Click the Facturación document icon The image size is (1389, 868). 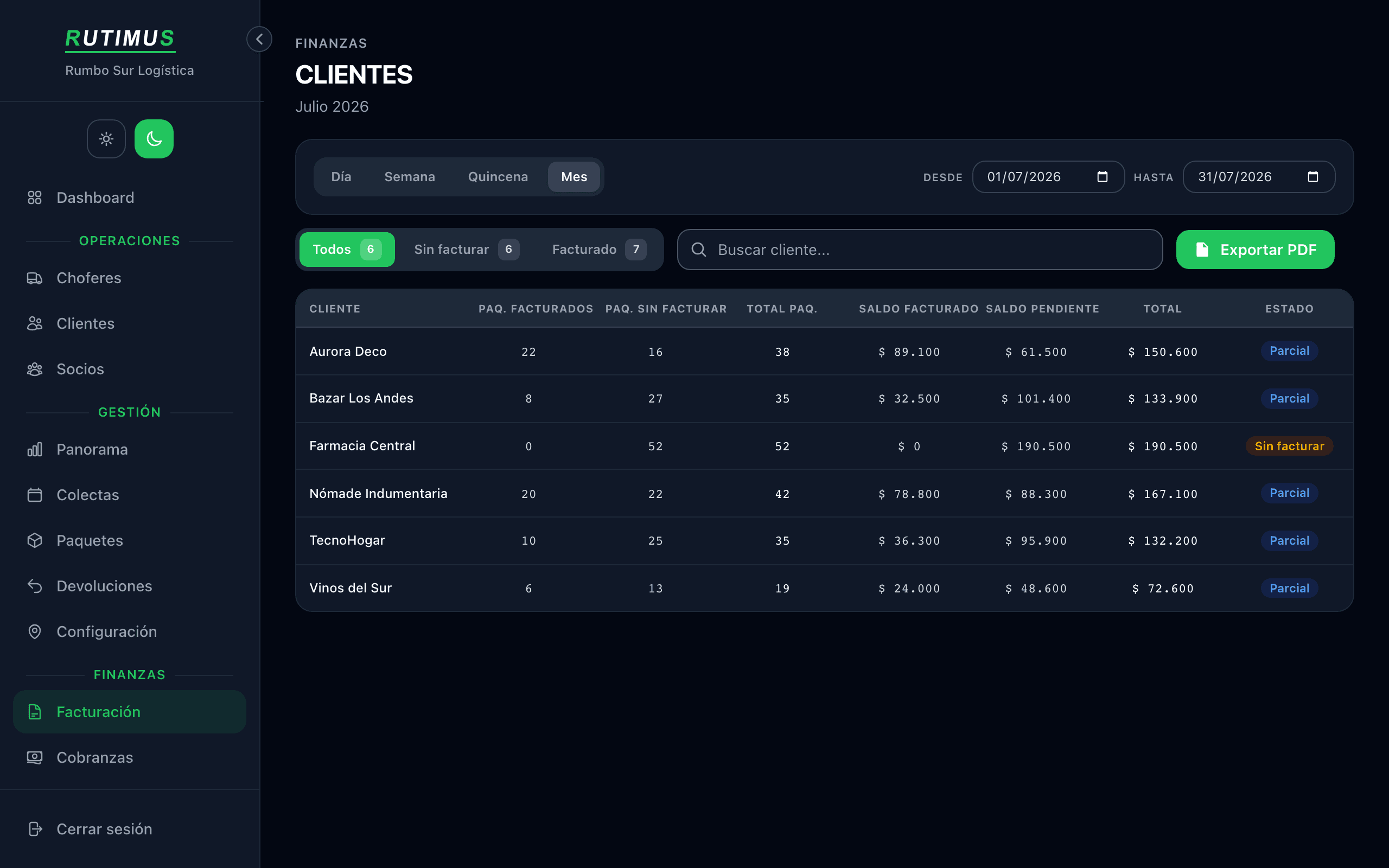[x=34, y=712]
